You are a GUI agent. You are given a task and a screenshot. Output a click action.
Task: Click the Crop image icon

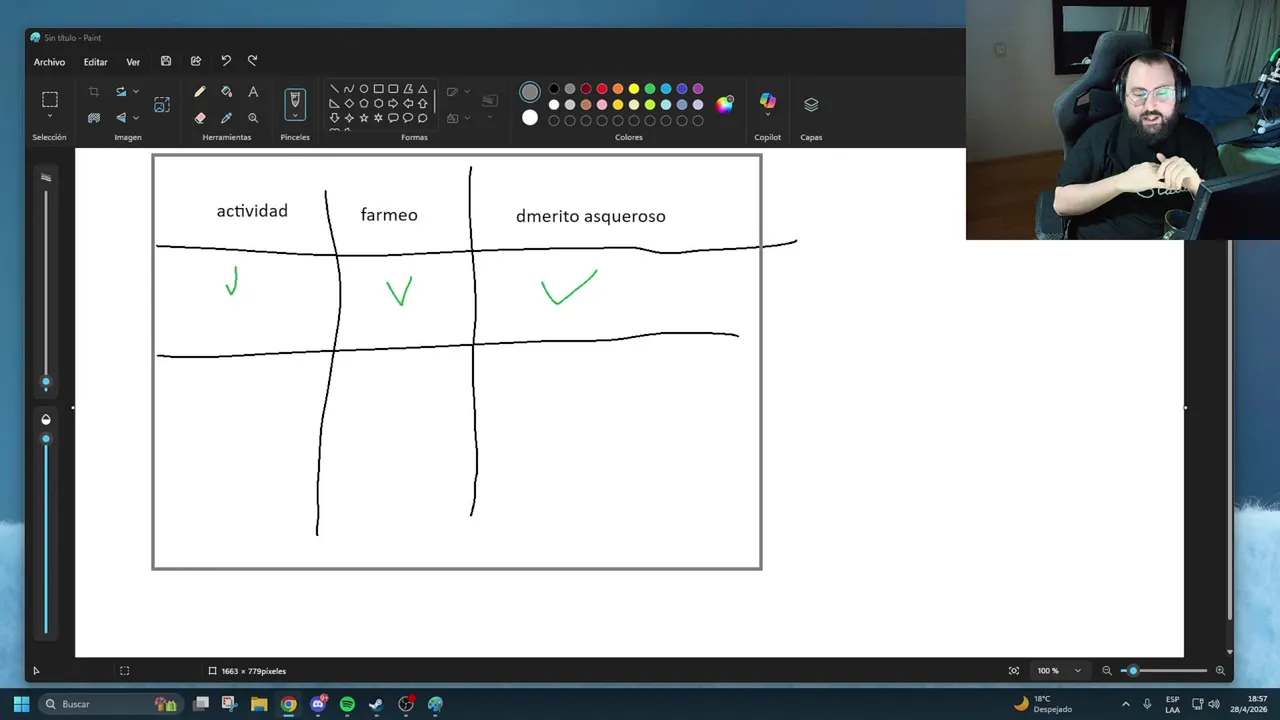(94, 91)
